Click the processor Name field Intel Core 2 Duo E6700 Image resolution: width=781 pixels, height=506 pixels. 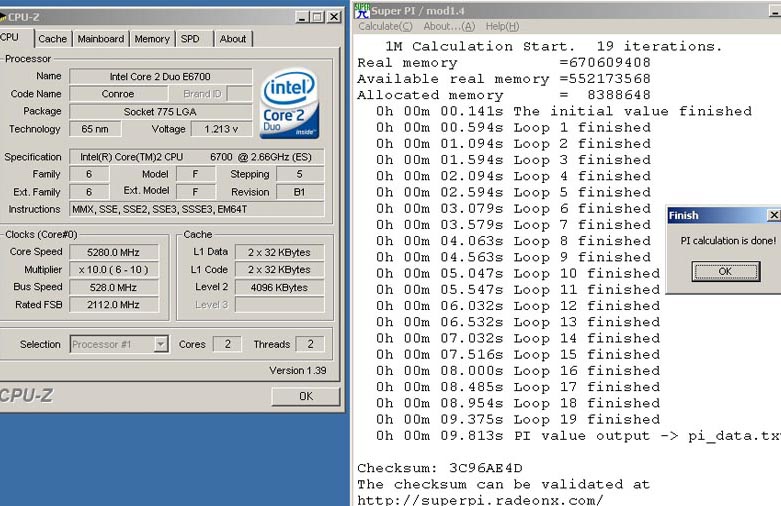tap(160, 77)
